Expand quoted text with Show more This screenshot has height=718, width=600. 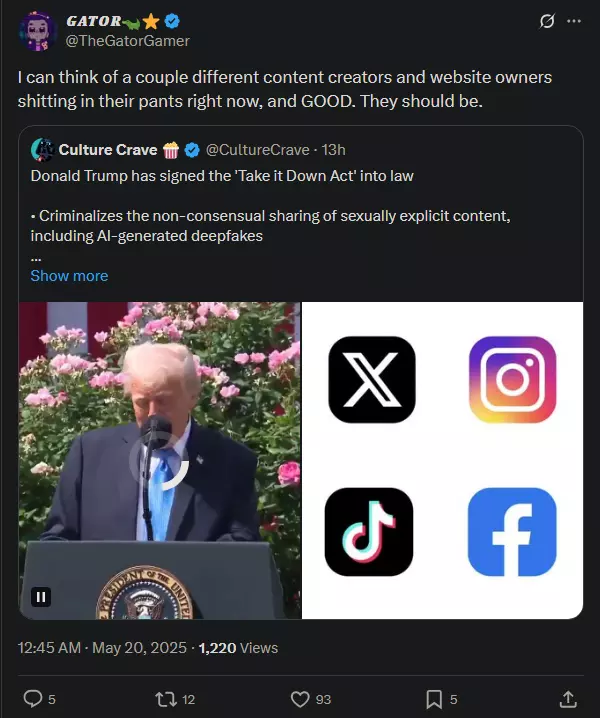69,276
